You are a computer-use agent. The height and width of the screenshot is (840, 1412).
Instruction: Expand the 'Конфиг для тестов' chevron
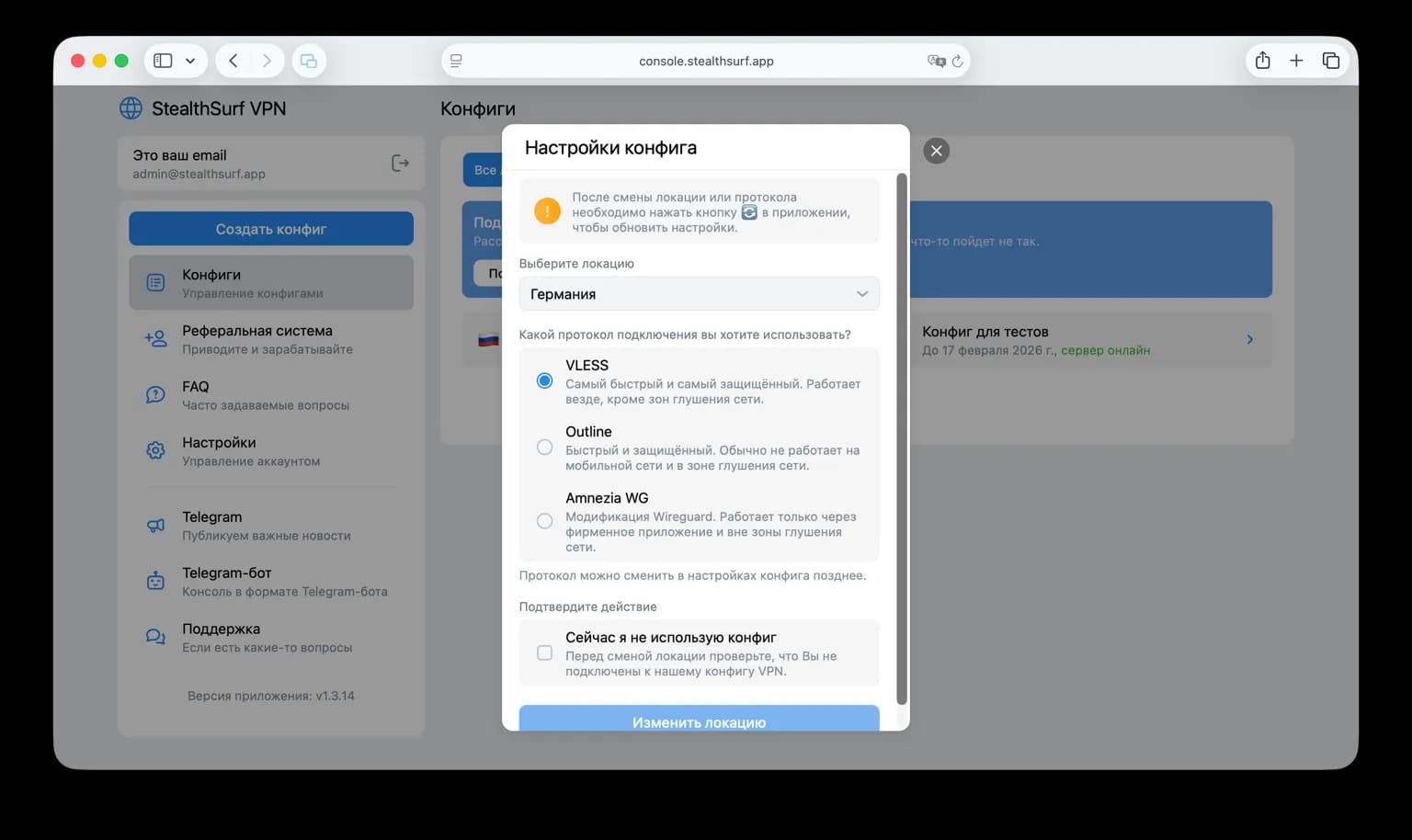pyautogui.click(x=1249, y=339)
